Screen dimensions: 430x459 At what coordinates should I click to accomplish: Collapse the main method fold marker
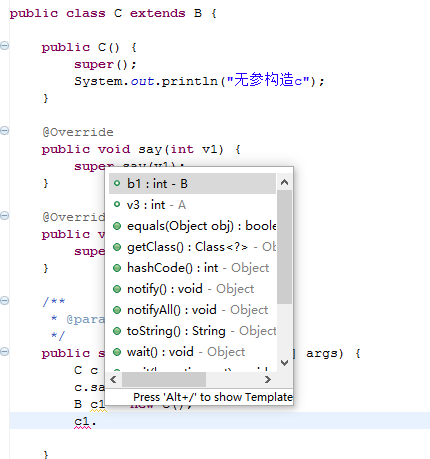click(5, 351)
